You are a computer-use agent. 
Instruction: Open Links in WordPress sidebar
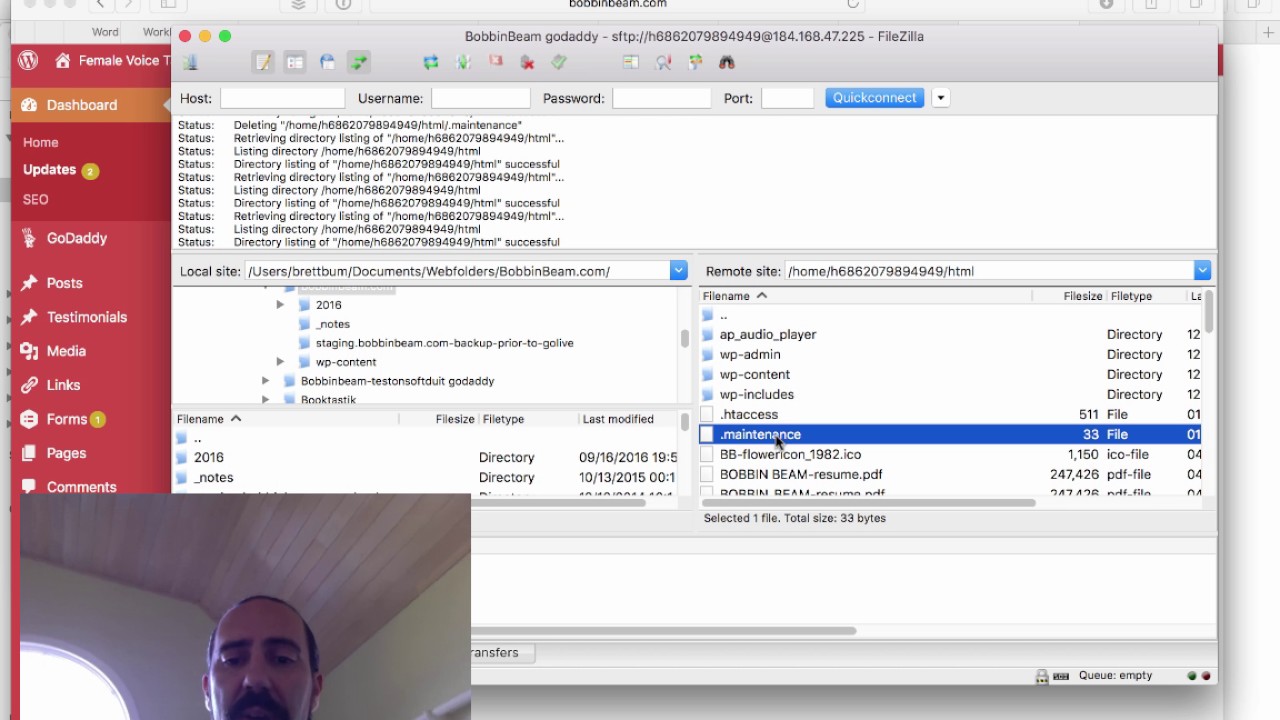63,385
